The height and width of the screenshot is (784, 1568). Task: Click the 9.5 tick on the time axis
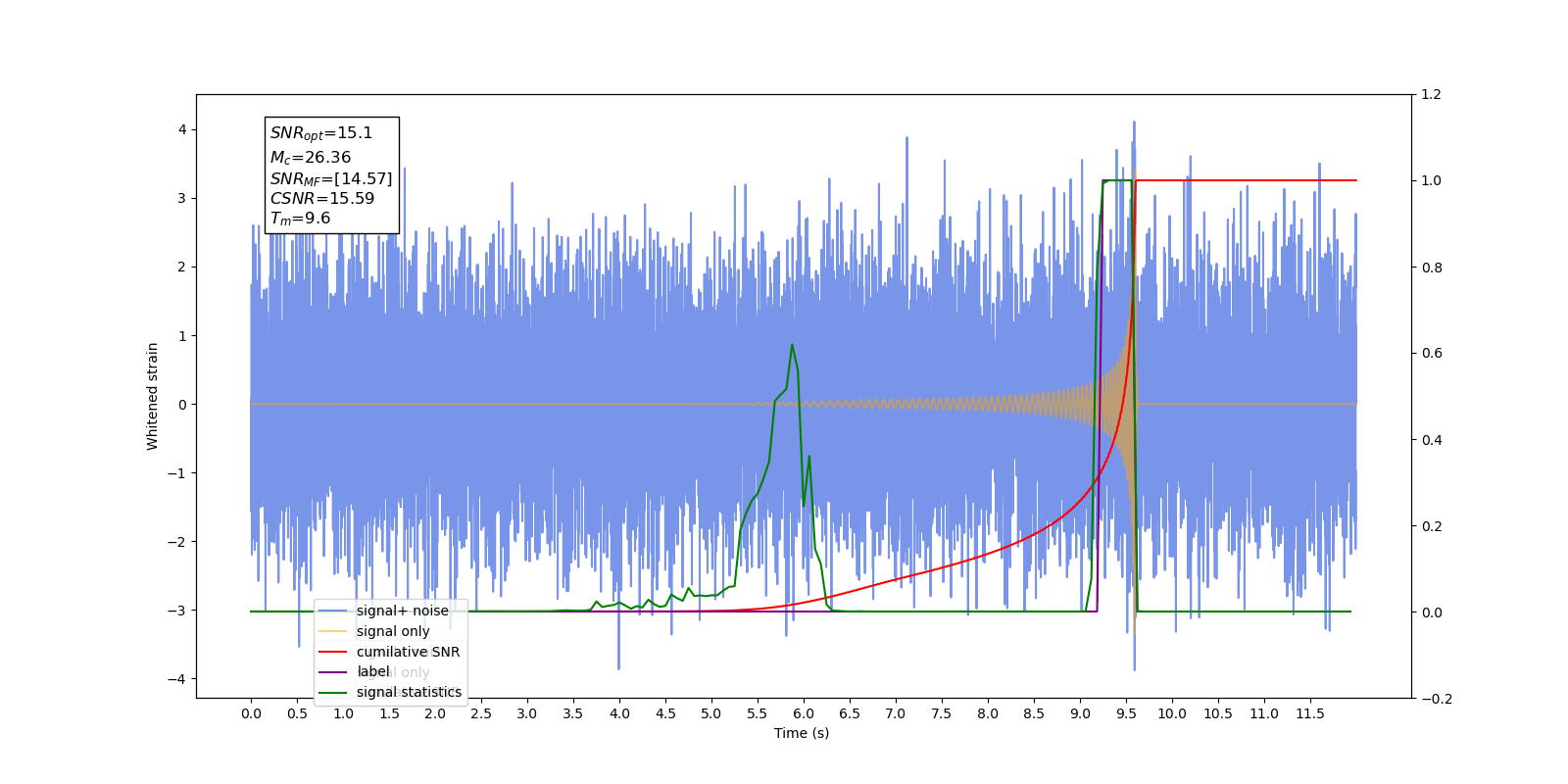[1126, 713]
